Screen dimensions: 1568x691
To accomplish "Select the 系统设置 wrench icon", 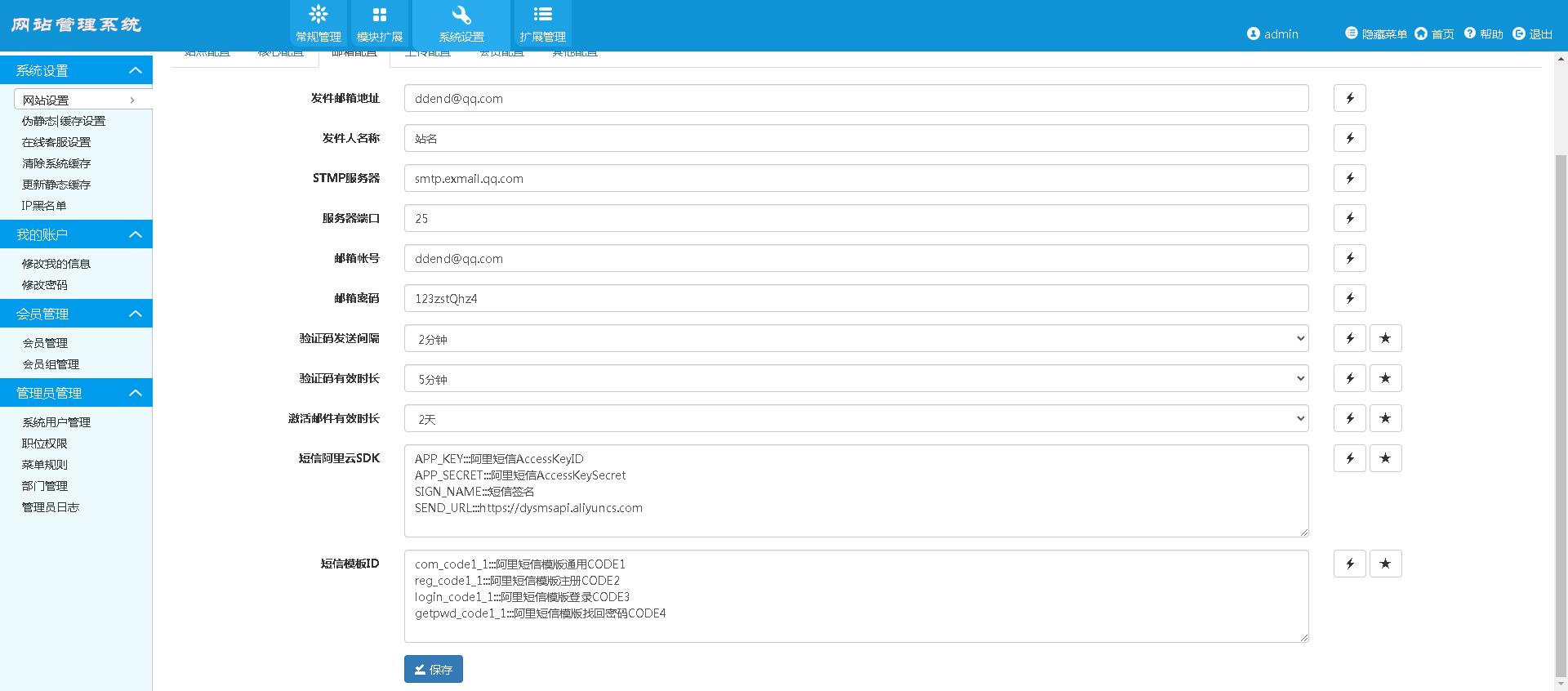I will (461, 15).
